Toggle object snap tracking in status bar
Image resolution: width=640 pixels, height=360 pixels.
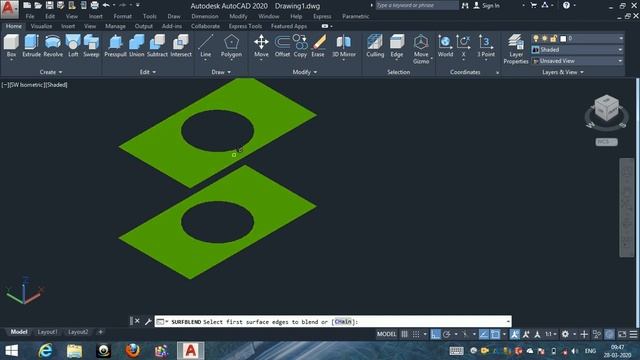coord(484,334)
